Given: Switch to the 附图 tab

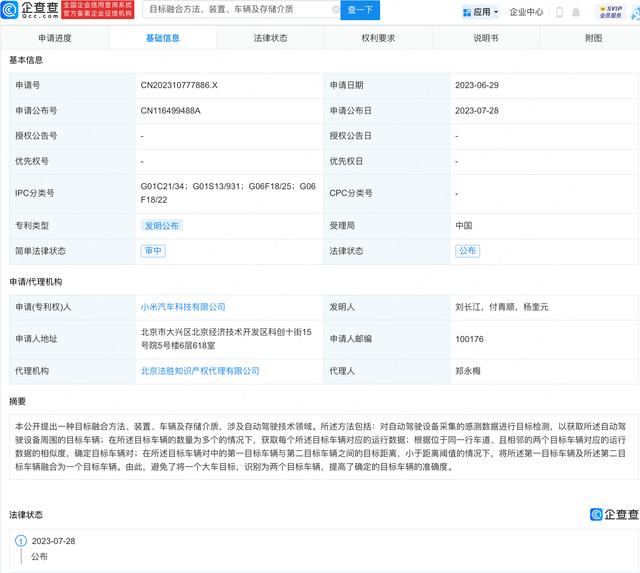Looking at the screenshot, I should pyautogui.click(x=594, y=38).
